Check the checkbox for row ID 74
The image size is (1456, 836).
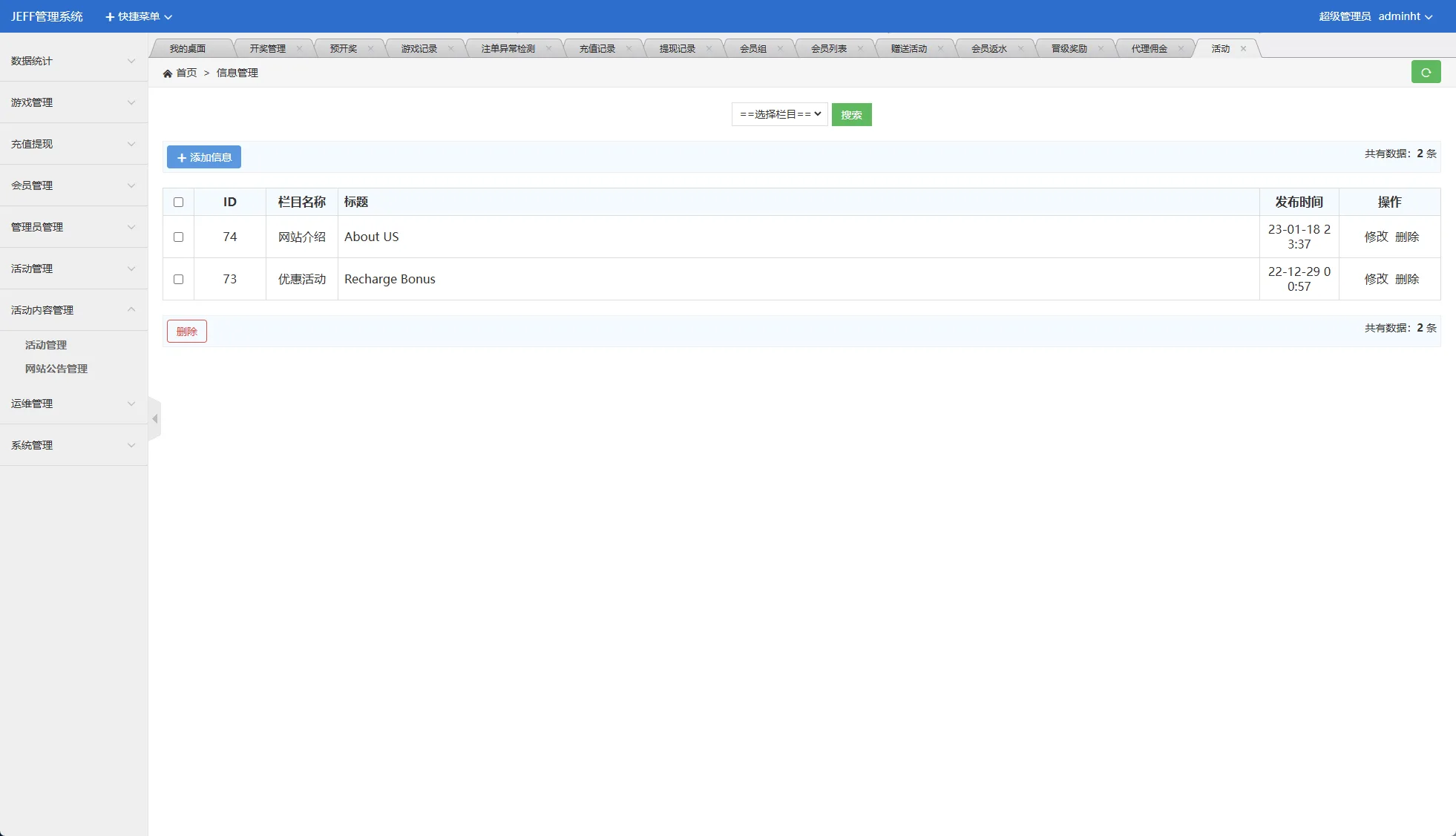pyautogui.click(x=178, y=237)
